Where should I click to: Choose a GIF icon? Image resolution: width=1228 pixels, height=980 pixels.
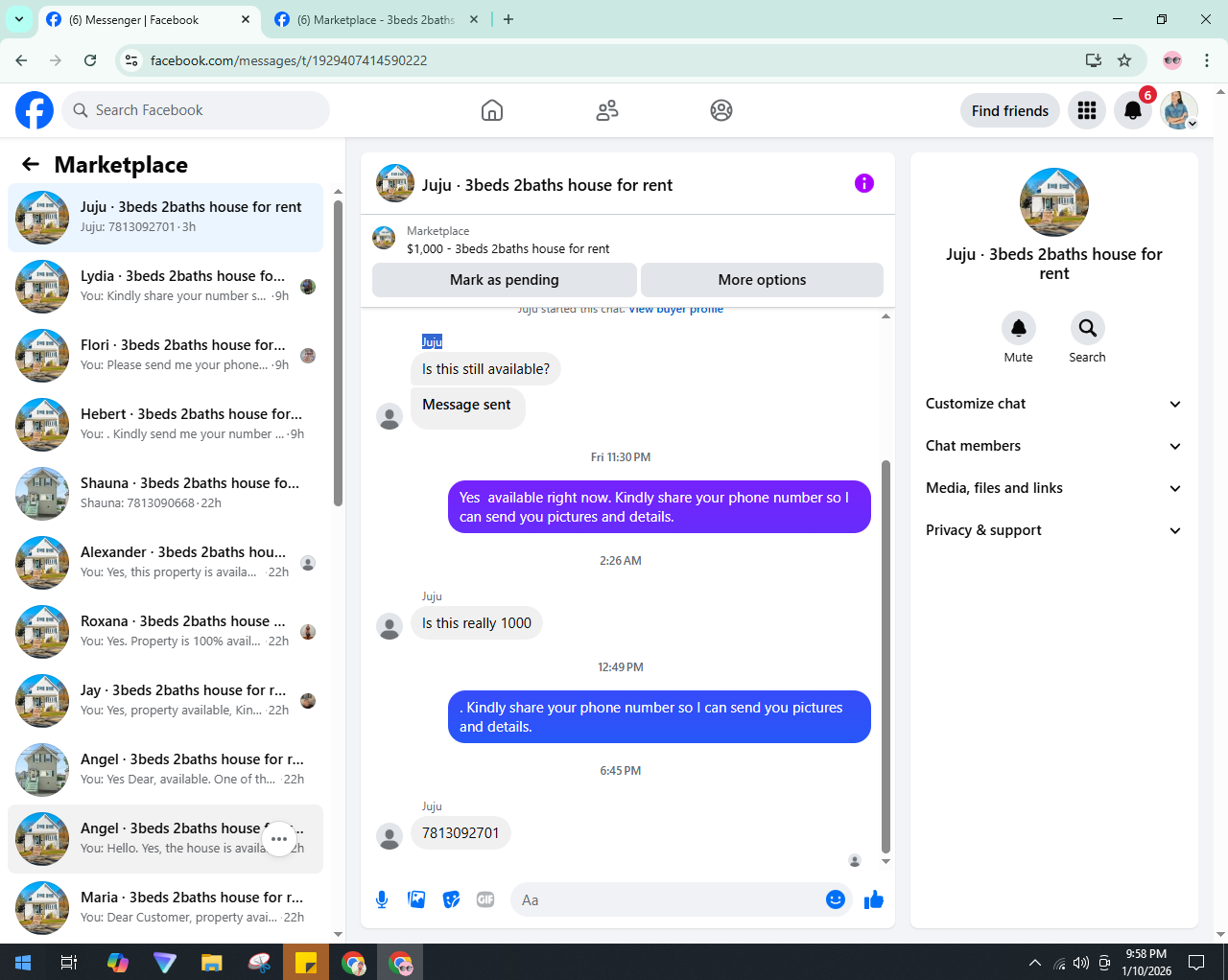point(485,899)
